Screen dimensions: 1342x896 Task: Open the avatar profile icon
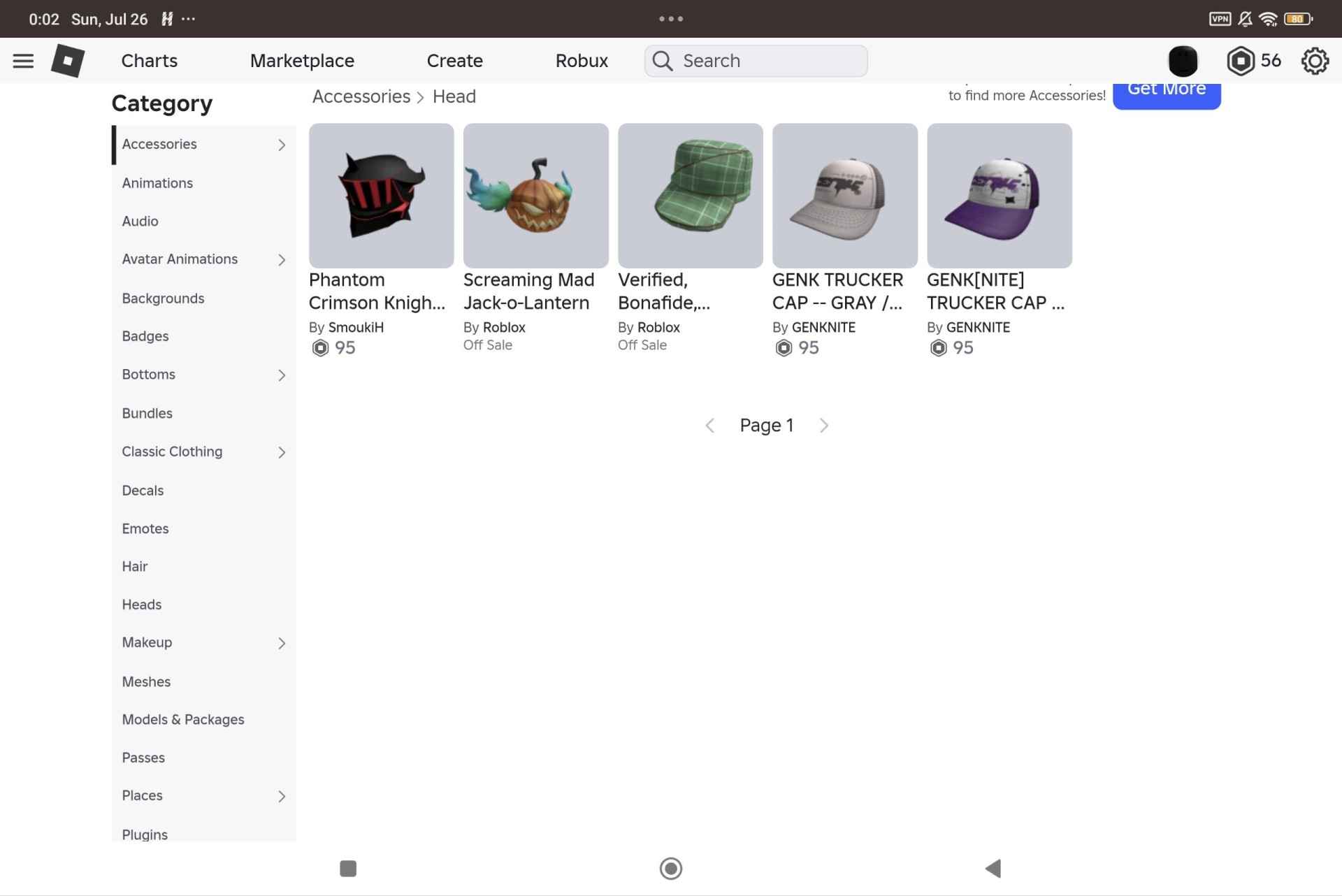click(1183, 61)
